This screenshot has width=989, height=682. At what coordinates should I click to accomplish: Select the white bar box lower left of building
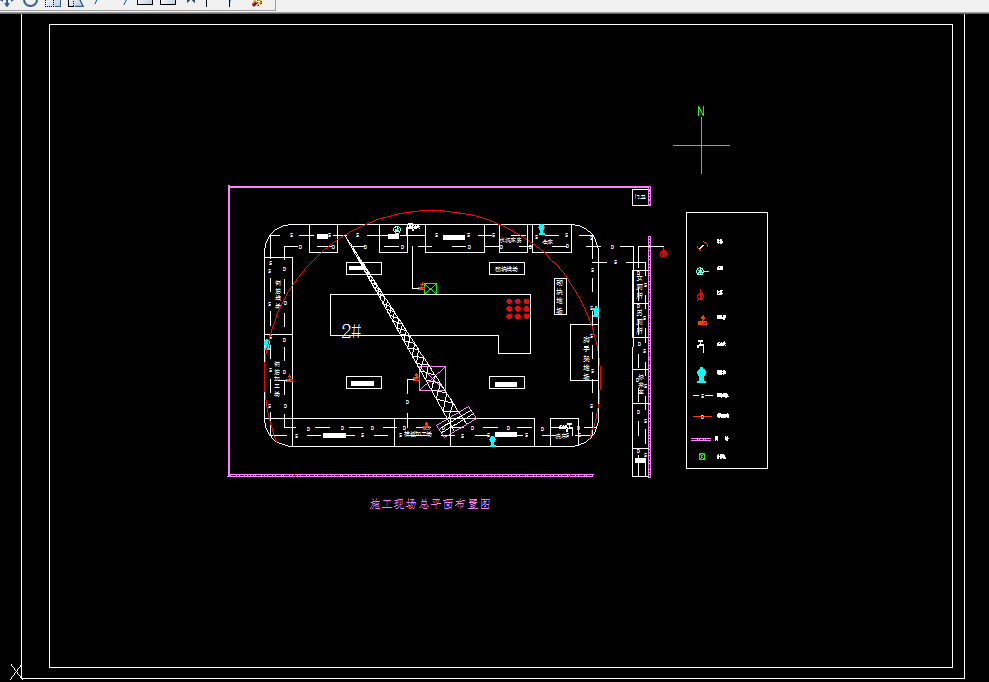[x=364, y=382]
